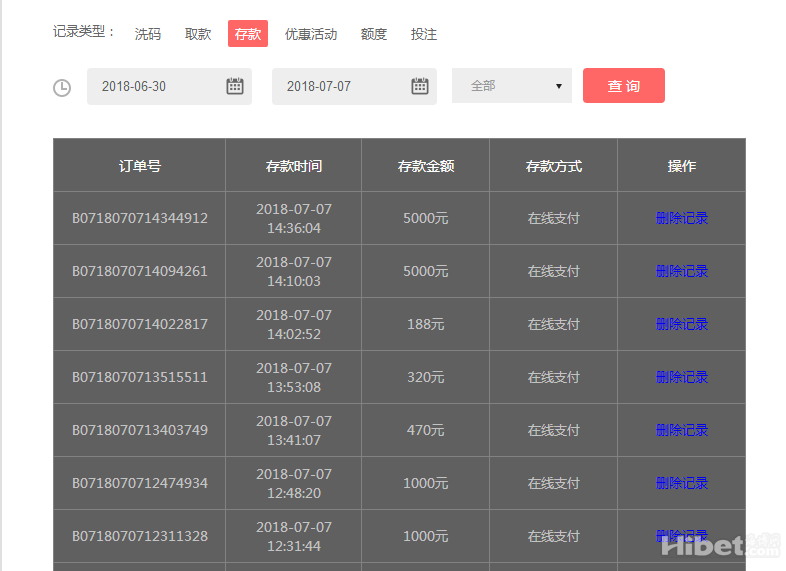Expand the 全部 dropdown
The image size is (786, 571).
click(x=511, y=86)
